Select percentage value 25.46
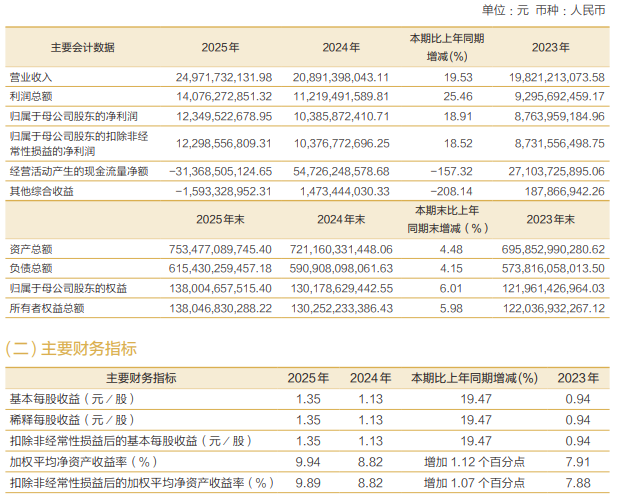The width and height of the screenshot is (618, 498). [x=458, y=97]
